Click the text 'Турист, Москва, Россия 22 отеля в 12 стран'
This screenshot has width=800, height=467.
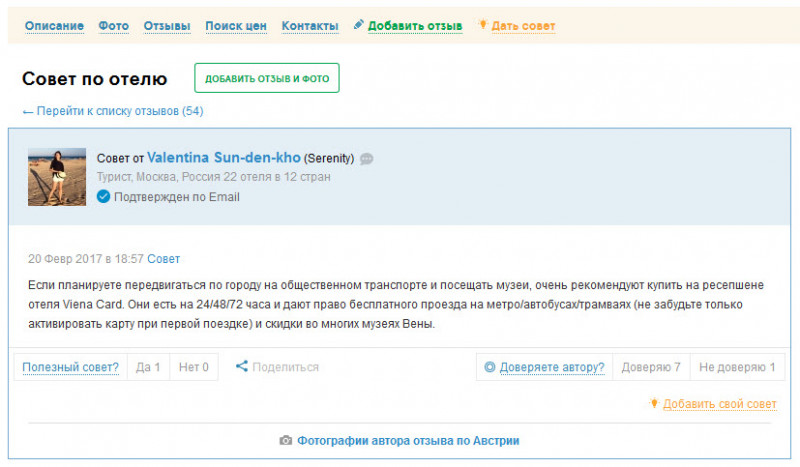[x=214, y=177]
